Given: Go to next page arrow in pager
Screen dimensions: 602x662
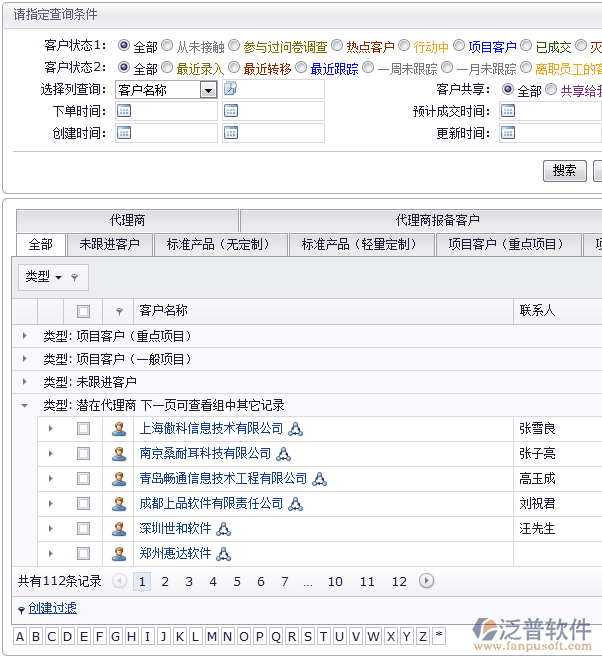Looking at the screenshot, I should pyautogui.click(x=427, y=581).
